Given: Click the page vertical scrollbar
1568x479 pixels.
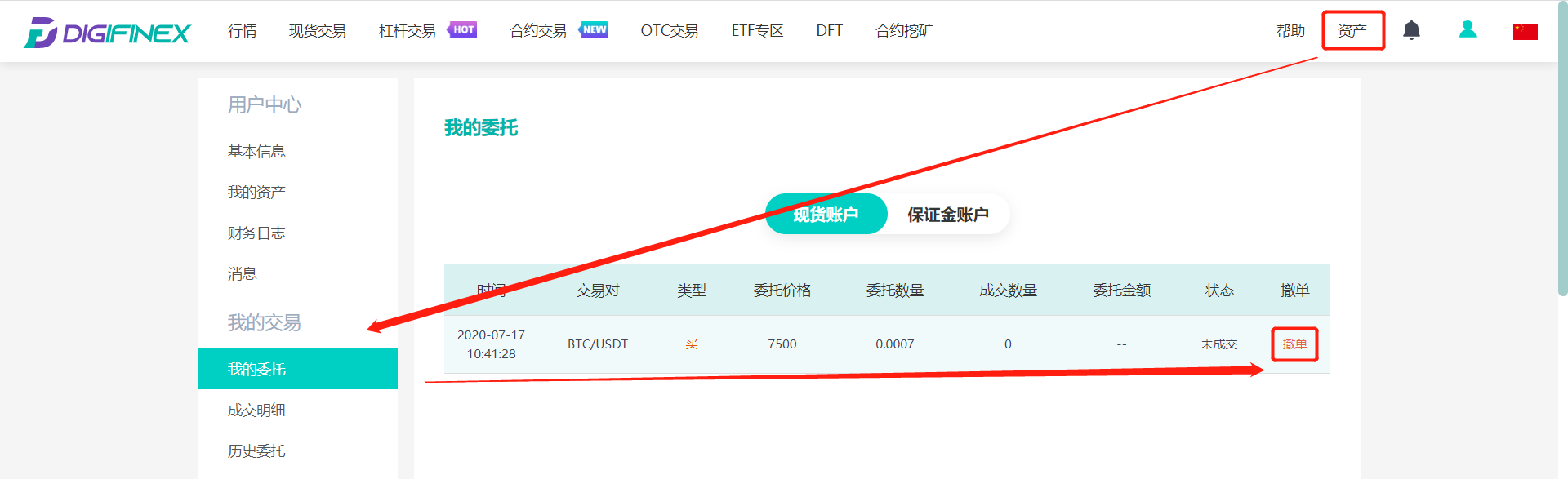Looking at the screenshot, I should coord(1562,147).
